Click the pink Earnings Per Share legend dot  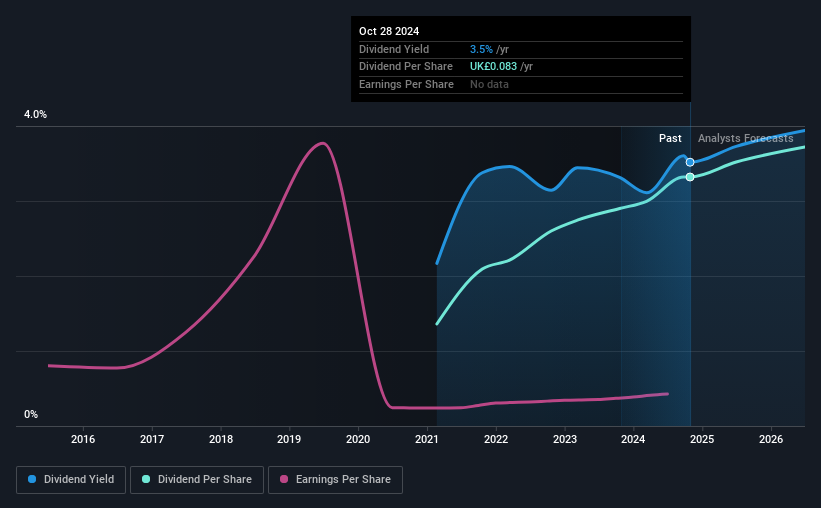284,479
